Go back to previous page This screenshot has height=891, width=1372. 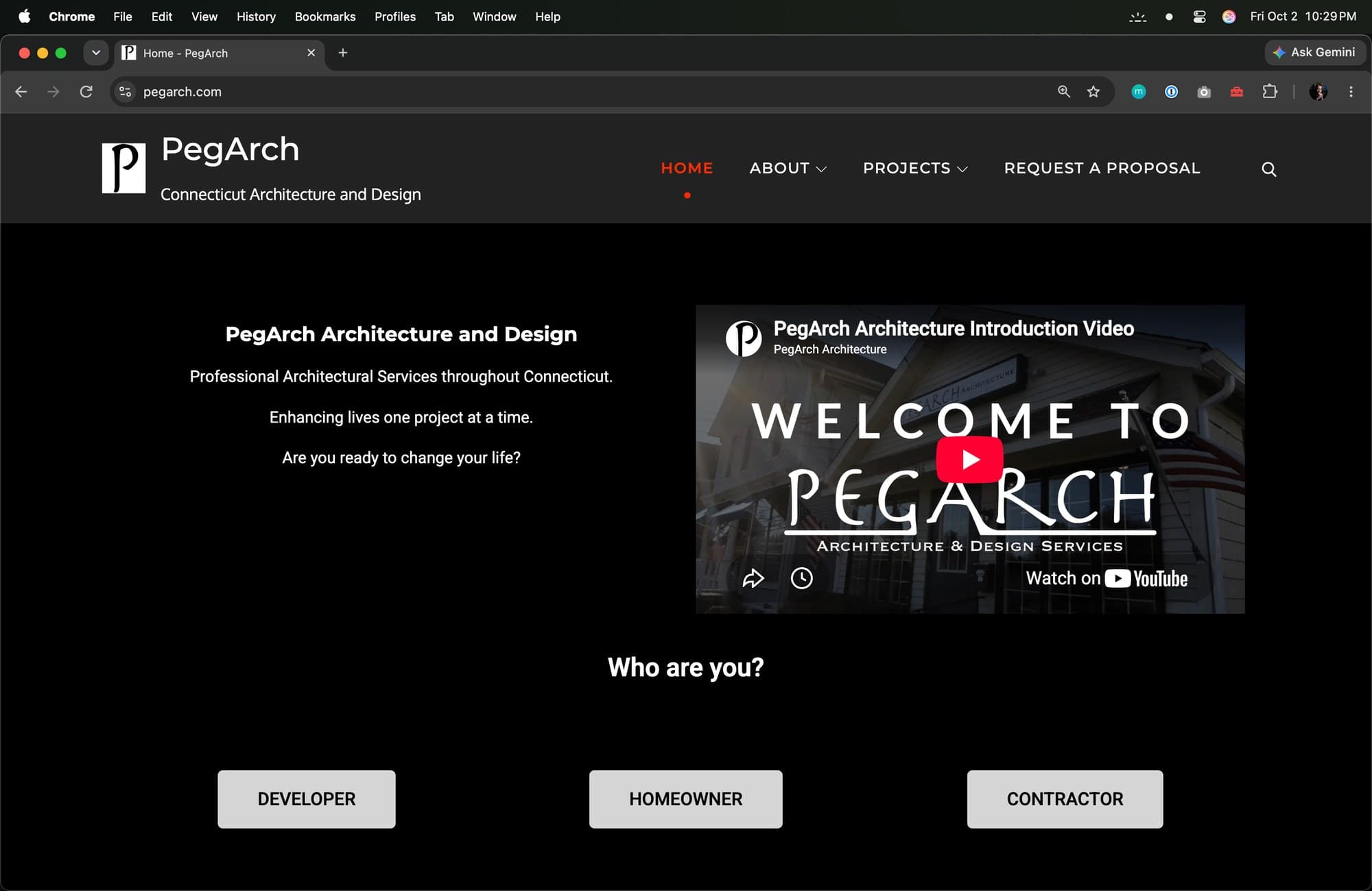21,91
